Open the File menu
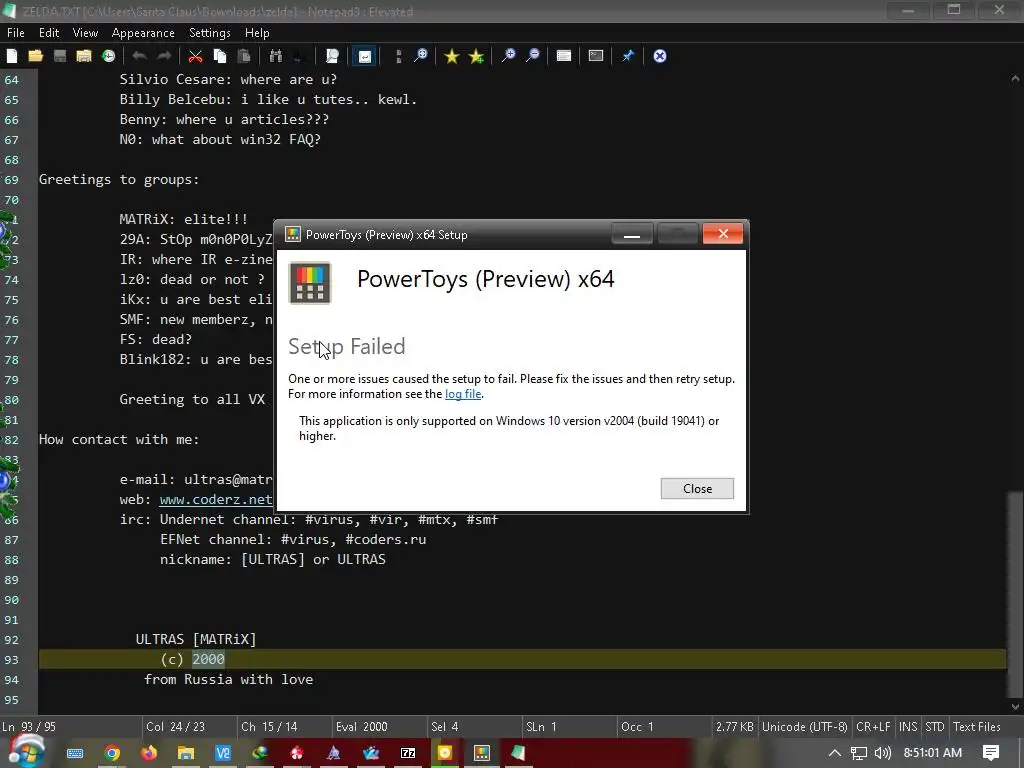Screen dimensions: 1024x768 pyautogui.click(x=16, y=33)
